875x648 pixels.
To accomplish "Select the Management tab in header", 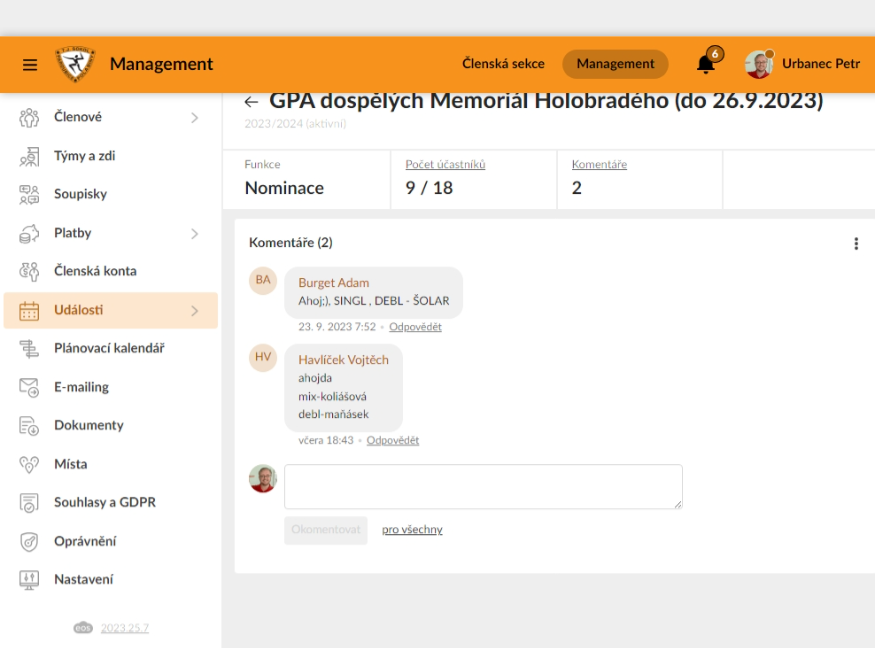I will [615, 64].
